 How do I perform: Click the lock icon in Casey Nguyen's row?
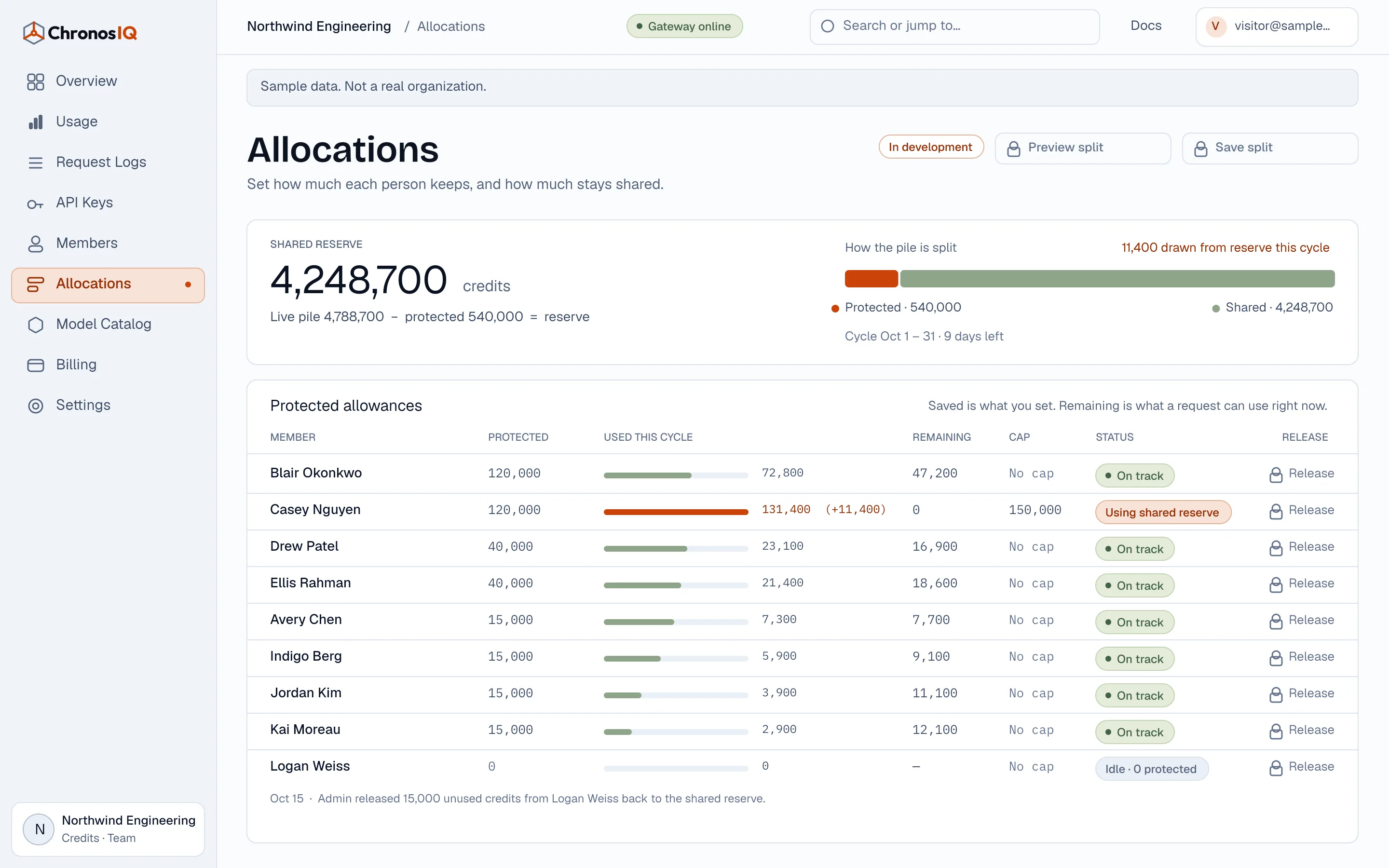1275,511
